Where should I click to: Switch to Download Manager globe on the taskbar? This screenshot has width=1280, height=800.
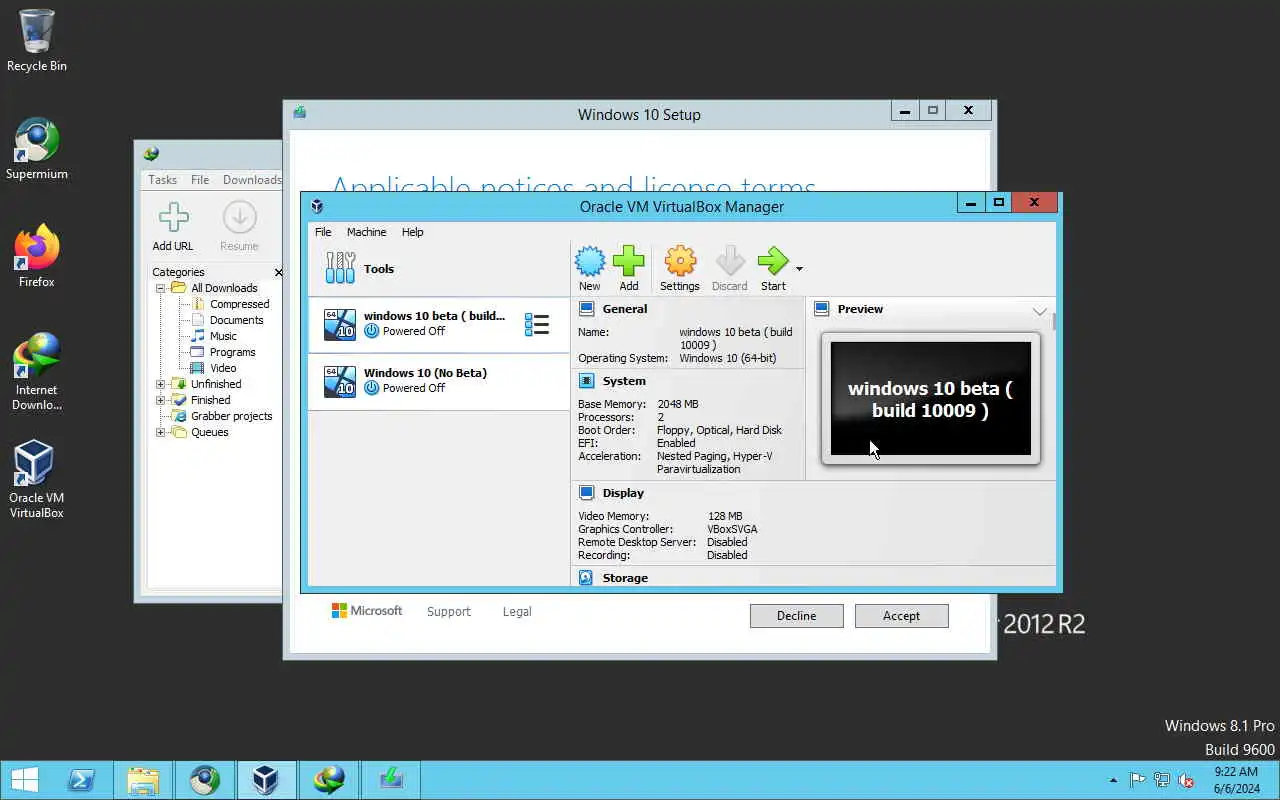click(328, 780)
